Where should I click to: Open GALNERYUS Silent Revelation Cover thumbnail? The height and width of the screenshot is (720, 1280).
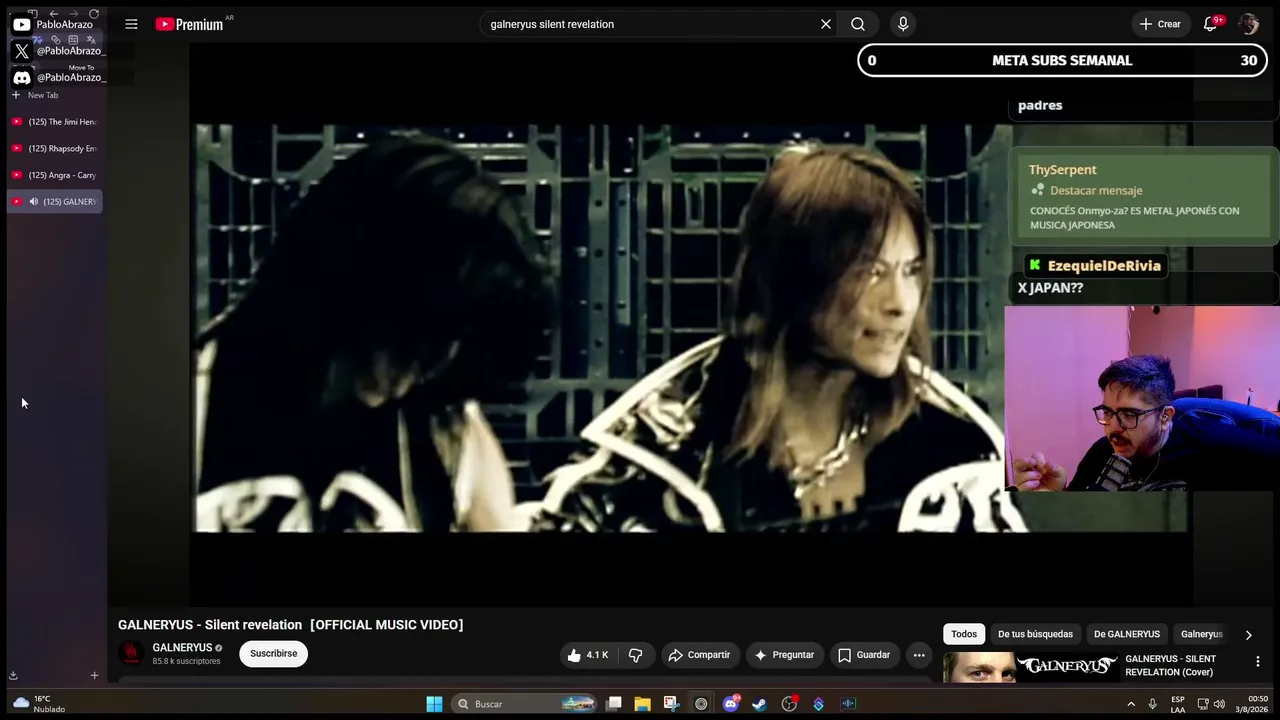coord(1030,667)
